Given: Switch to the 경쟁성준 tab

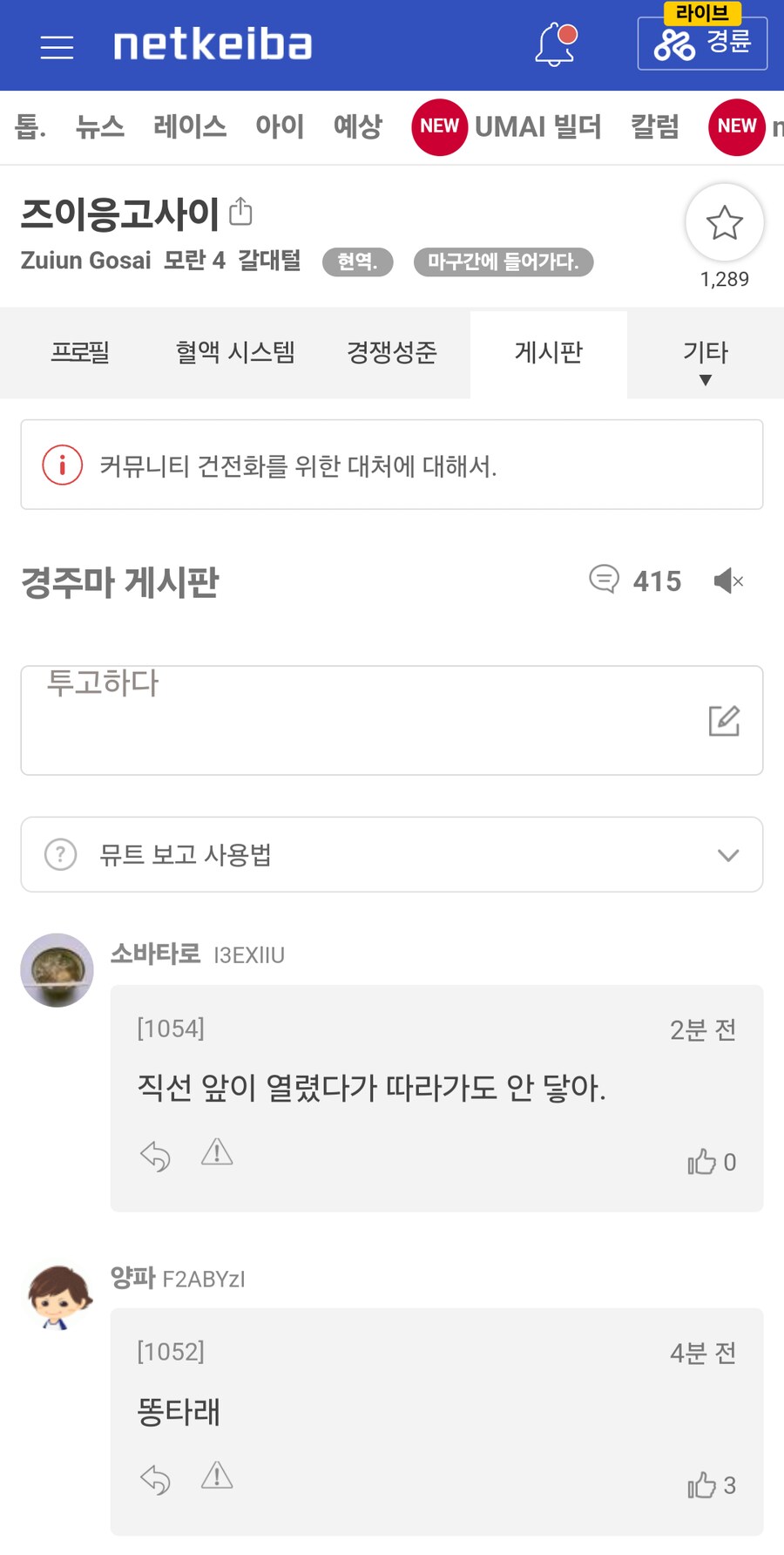Looking at the screenshot, I should tap(392, 353).
